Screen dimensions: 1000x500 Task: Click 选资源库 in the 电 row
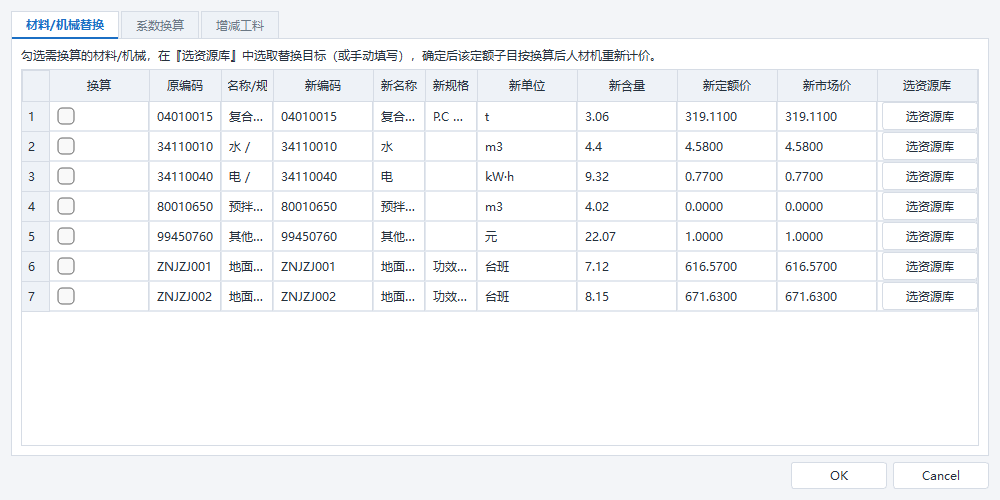[929, 177]
